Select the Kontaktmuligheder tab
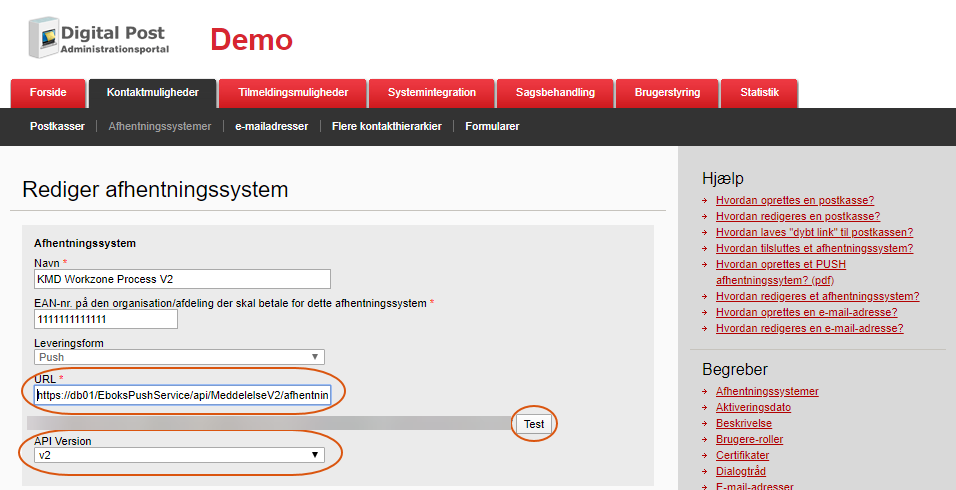This screenshot has height=490, width=956. [152, 93]
